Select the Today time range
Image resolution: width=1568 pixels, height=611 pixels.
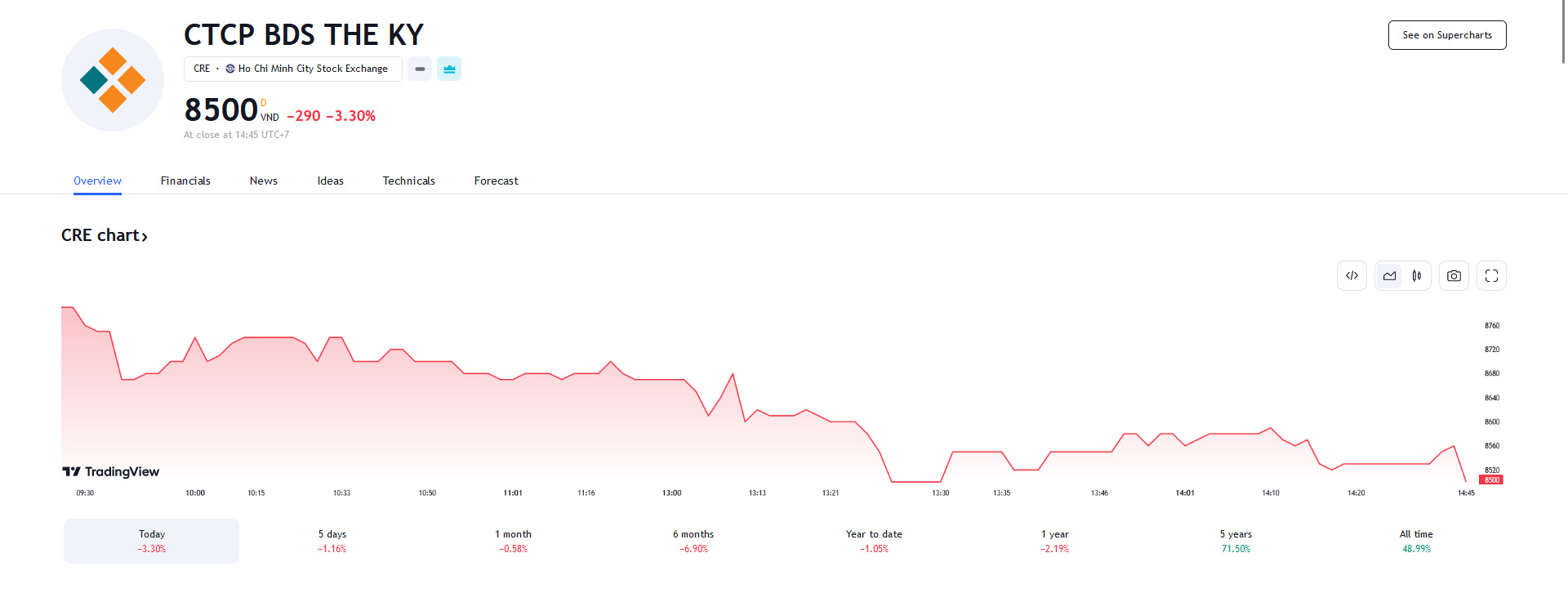click(x=152, y=541)
